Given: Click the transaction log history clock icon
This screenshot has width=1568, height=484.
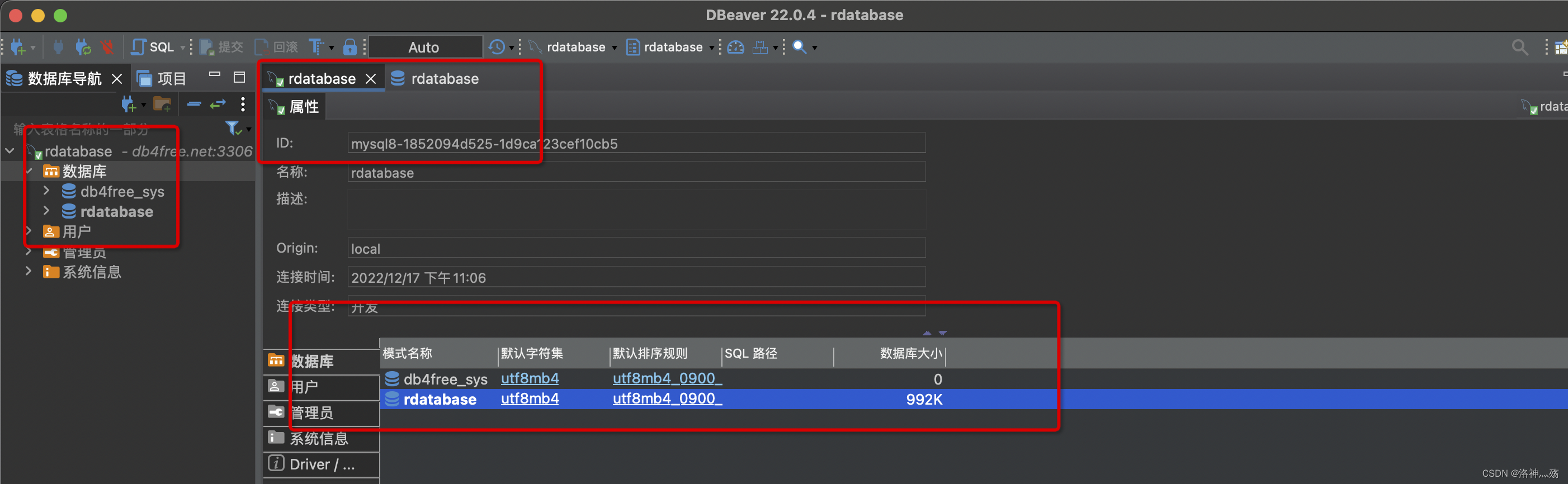Looking at the screenshot, I should (x=497, y=47).
